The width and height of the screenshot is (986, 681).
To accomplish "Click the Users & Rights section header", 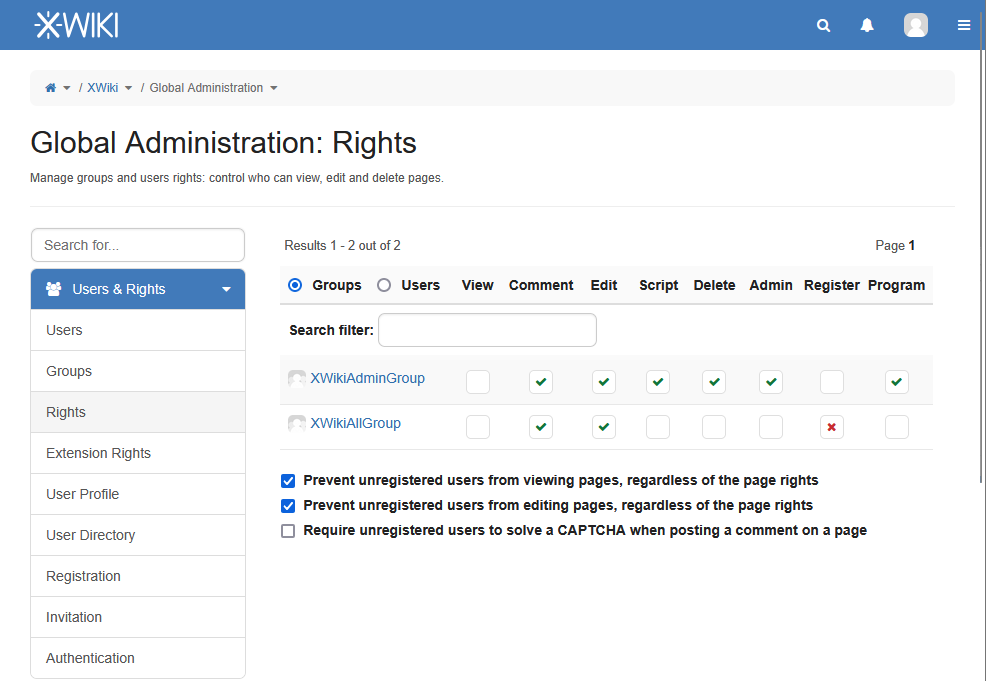I will click(x=138, y=289).
